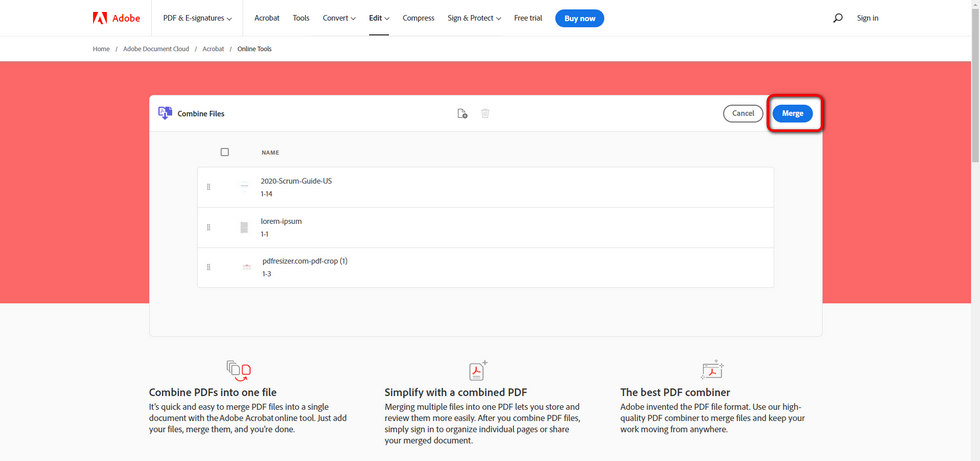This screenshot has height=461, width=980.
Task: Click drag handle of lorem-ipsum row
Action: click(x=208, y=227)
